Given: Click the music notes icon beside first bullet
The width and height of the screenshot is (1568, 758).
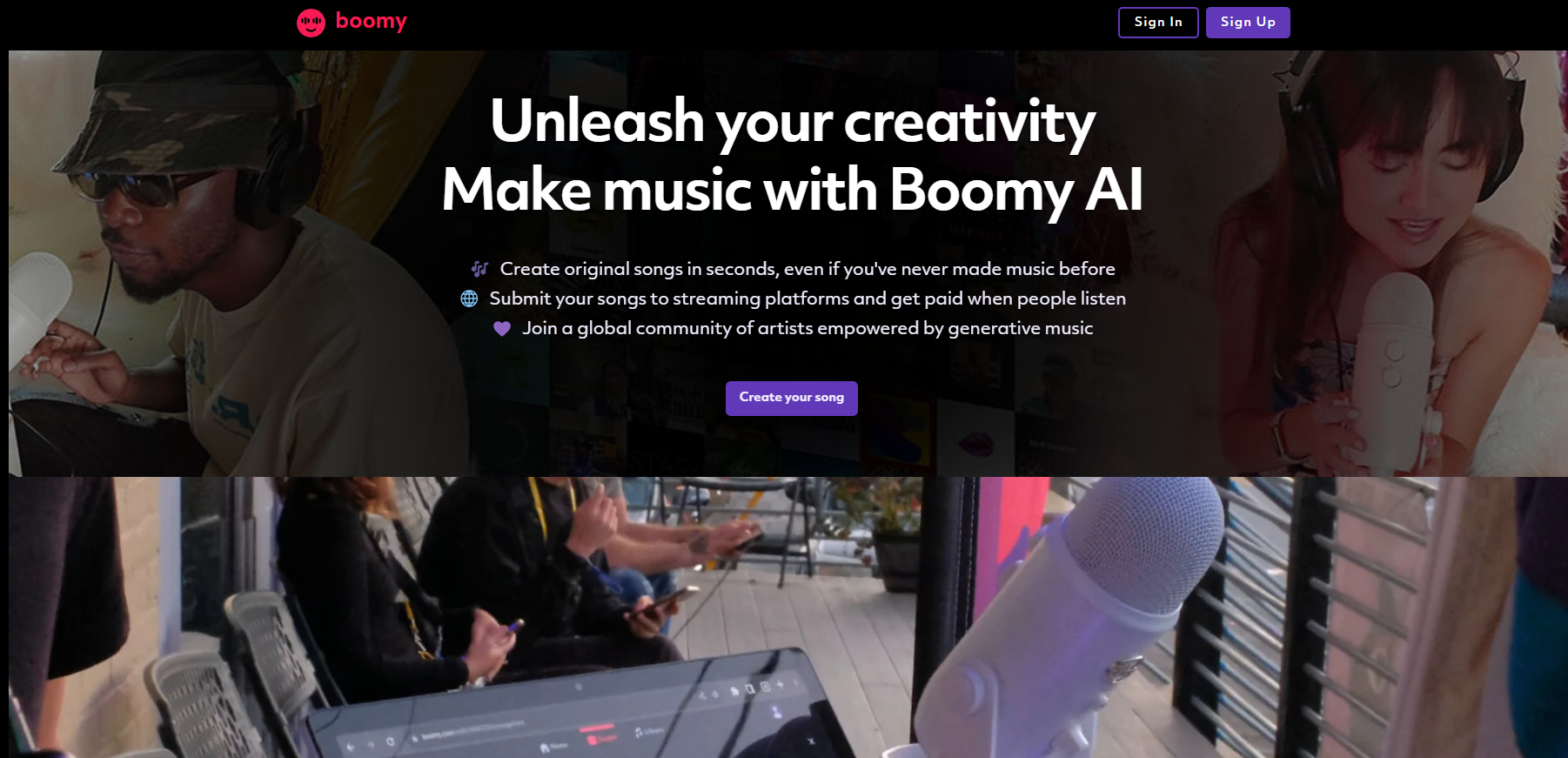Looking at the screenshot, I should [479, 269].
